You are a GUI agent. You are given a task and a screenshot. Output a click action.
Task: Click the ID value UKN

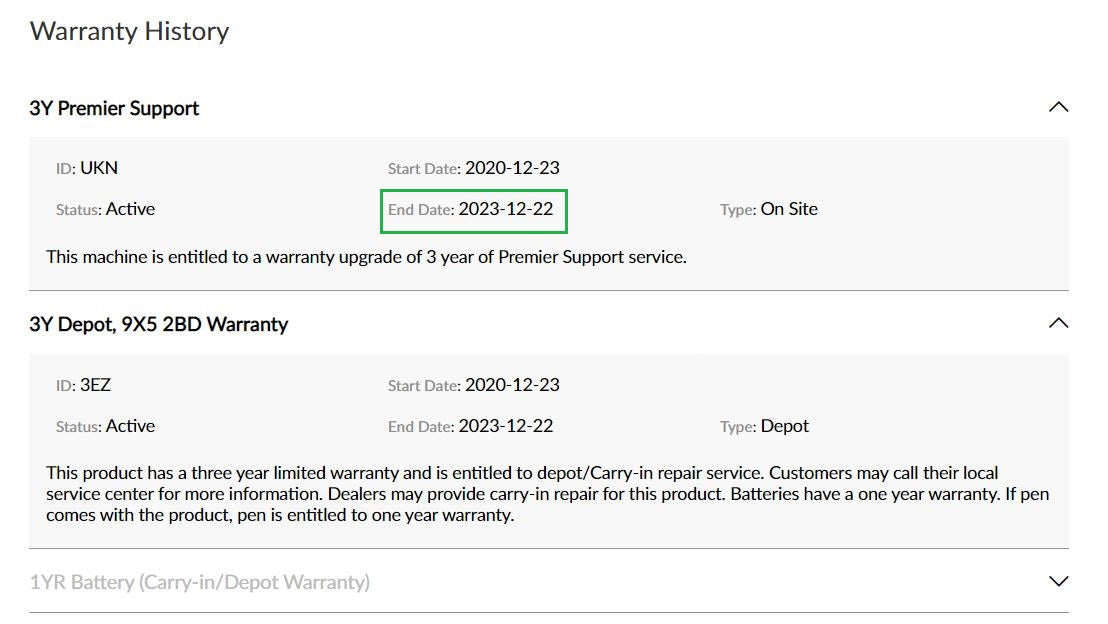(98, 168)
